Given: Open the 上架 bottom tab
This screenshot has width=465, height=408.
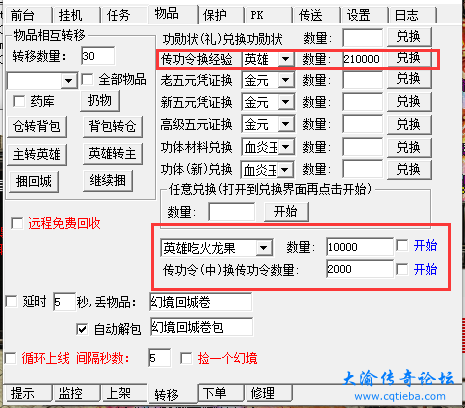Looking at the screenshot, I should tap(123, 393).
